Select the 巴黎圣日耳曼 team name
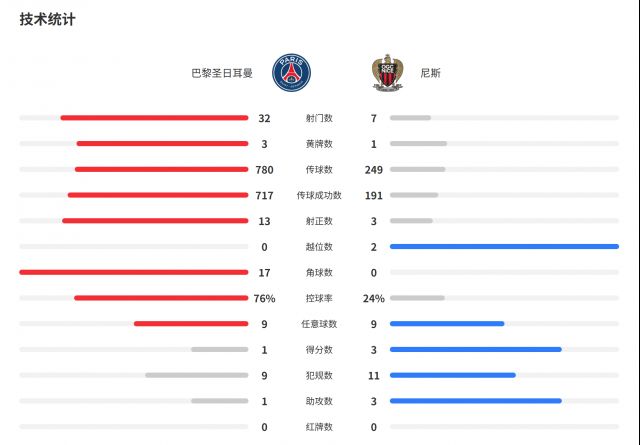 [x=222, y=74]
